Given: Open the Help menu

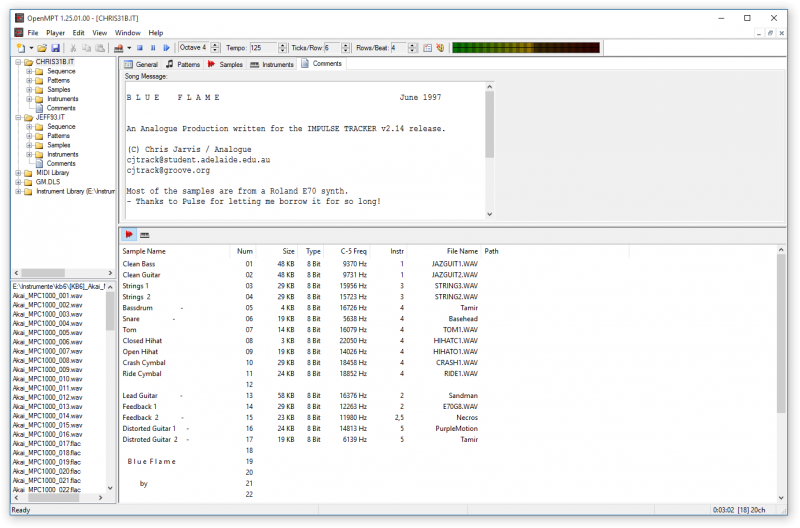Looking at the screenshot, I should [x=156, y=33].
